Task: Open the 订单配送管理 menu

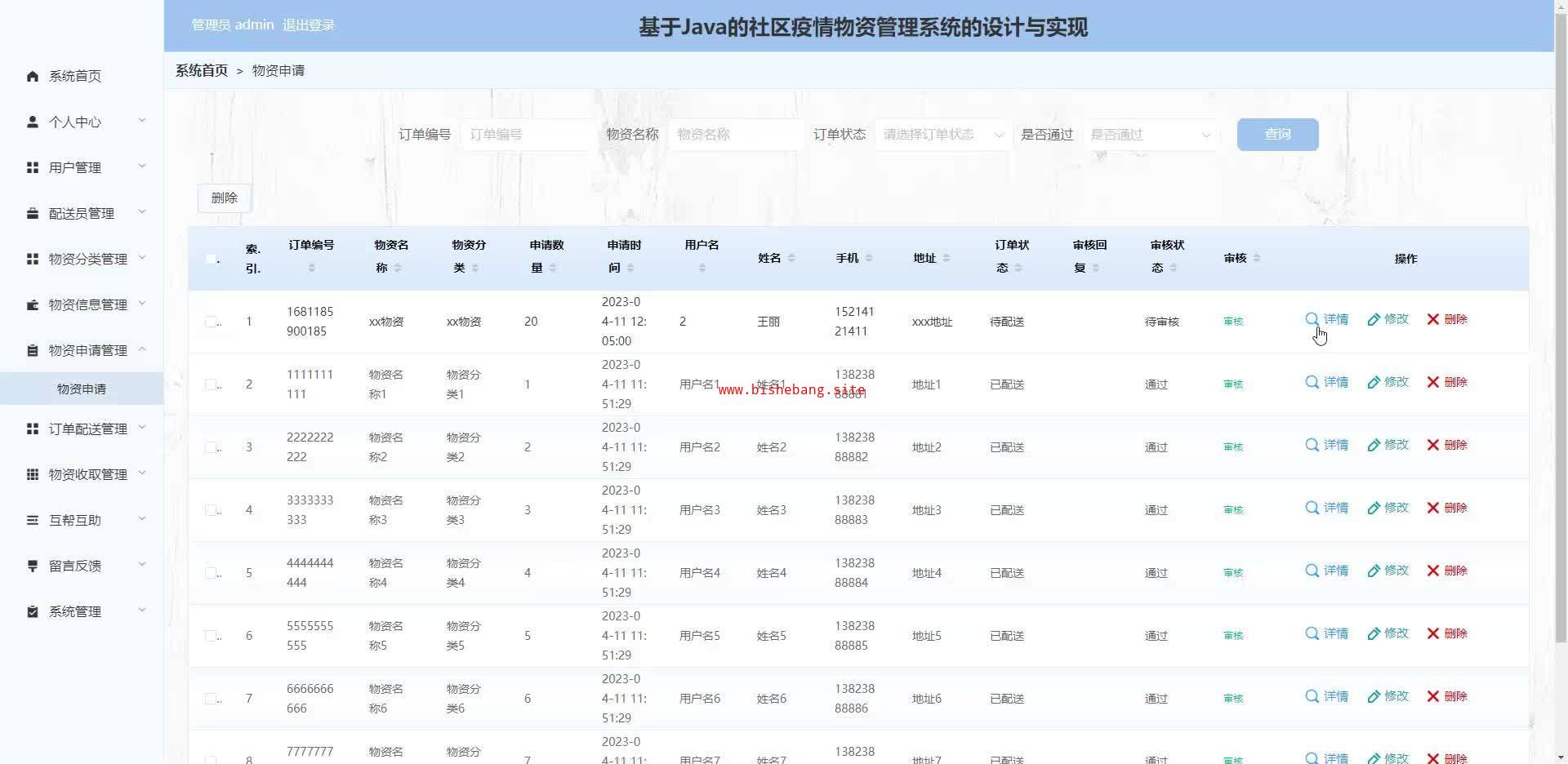Action: [86, 429]
